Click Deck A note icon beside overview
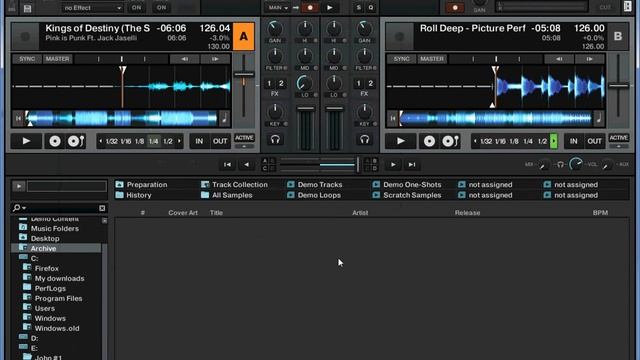The width and height of the screenshot is (640, 360). pos(224,119)
